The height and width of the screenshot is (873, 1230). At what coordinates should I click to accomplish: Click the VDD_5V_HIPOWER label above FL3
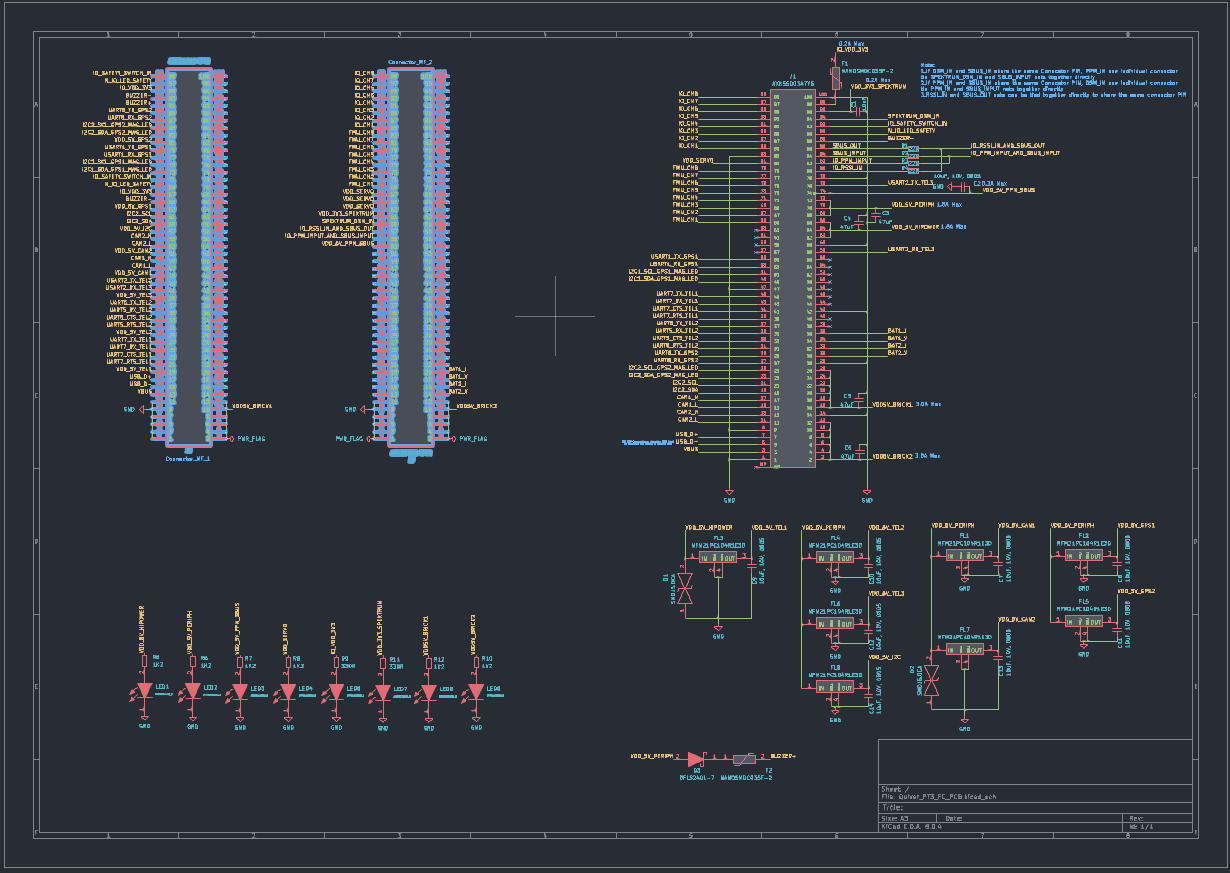(x=708, y=527)
